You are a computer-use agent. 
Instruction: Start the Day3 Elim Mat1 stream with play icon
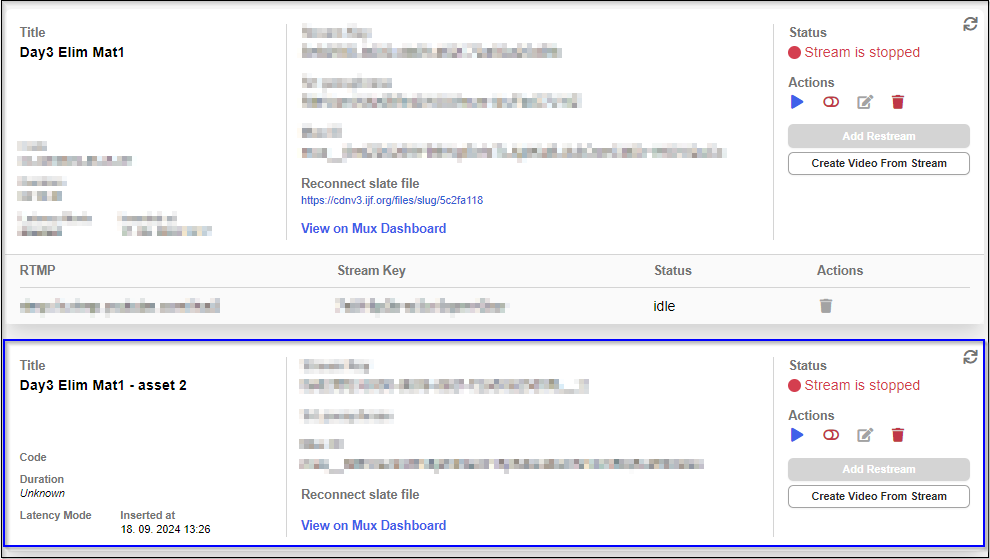tap(797, 102)
